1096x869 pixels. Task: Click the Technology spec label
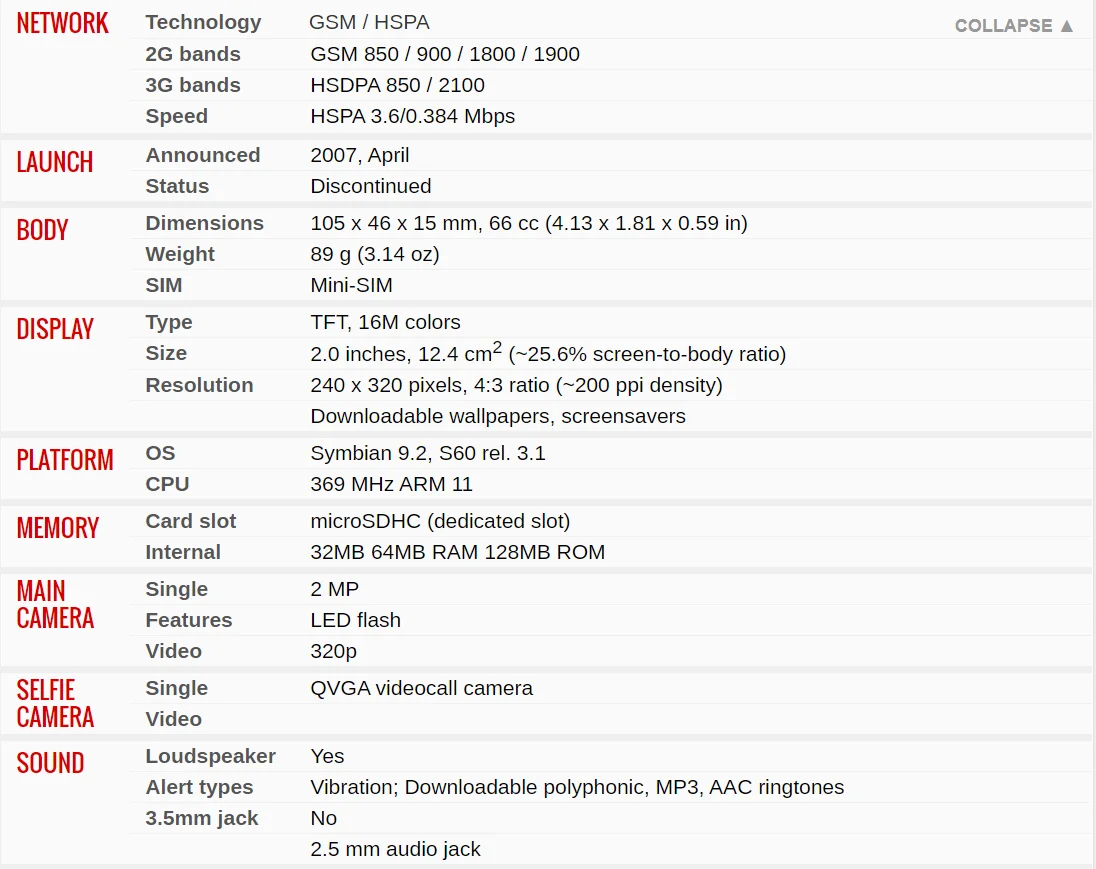pos(203,22)
